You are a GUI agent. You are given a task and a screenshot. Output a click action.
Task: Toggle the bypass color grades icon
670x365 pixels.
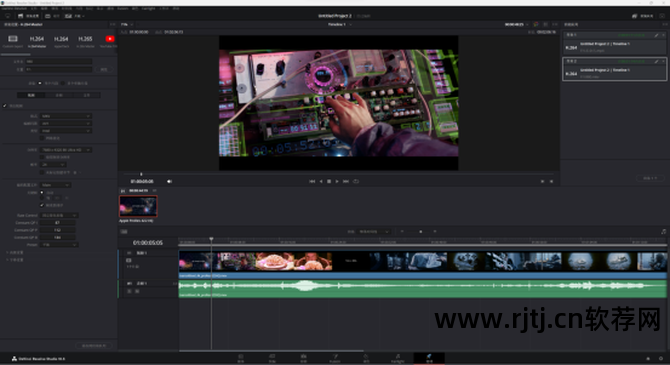[x=536, y=24]
